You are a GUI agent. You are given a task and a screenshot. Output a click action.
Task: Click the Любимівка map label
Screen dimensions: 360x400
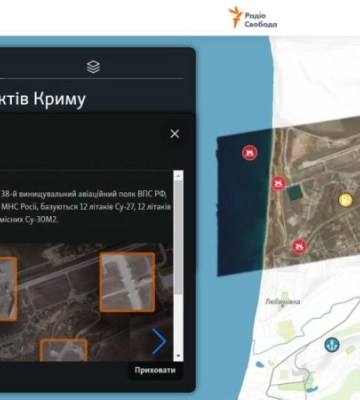click(x=283, y=302)
